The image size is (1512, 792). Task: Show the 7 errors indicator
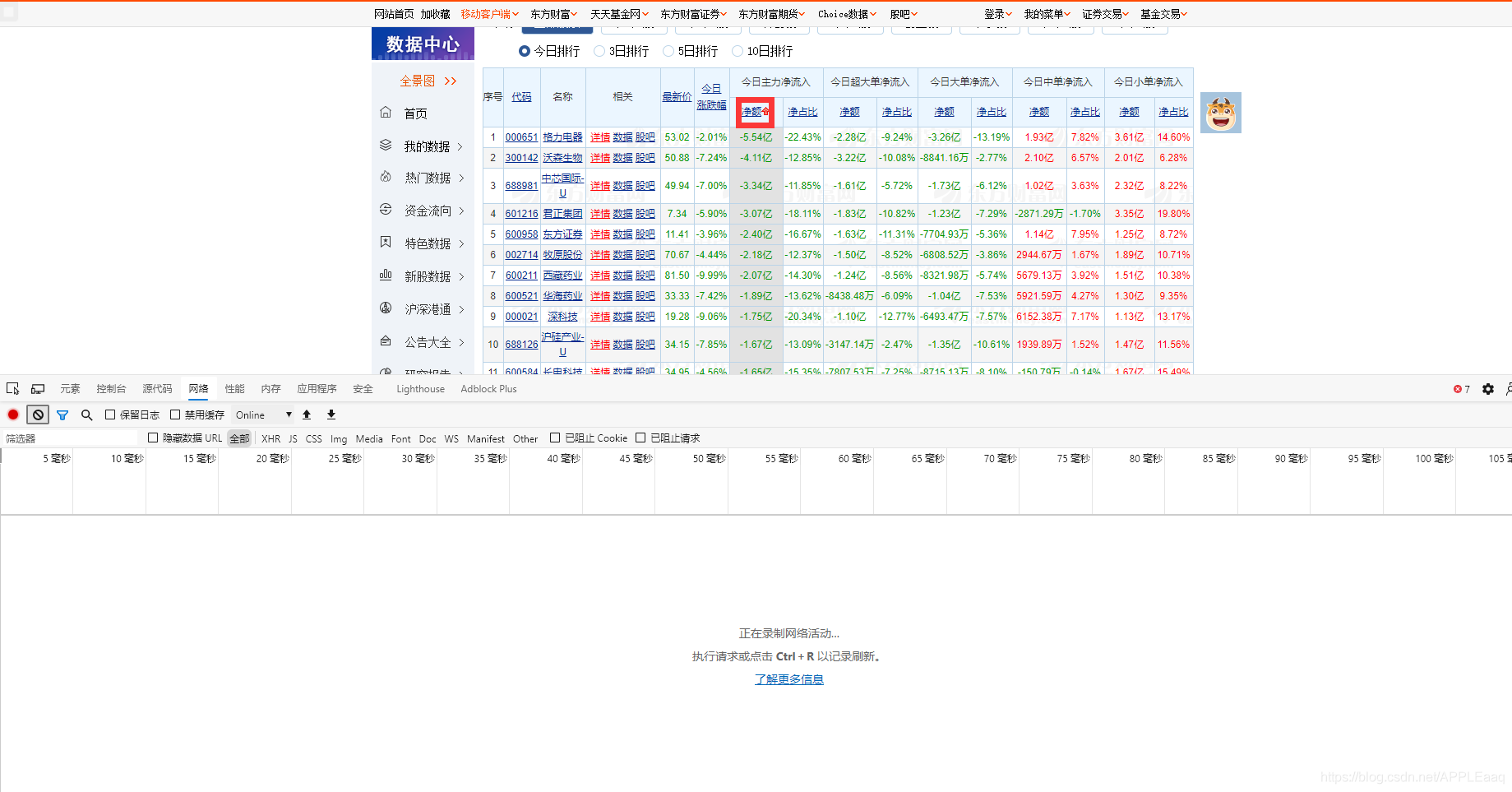(1461, 389)
